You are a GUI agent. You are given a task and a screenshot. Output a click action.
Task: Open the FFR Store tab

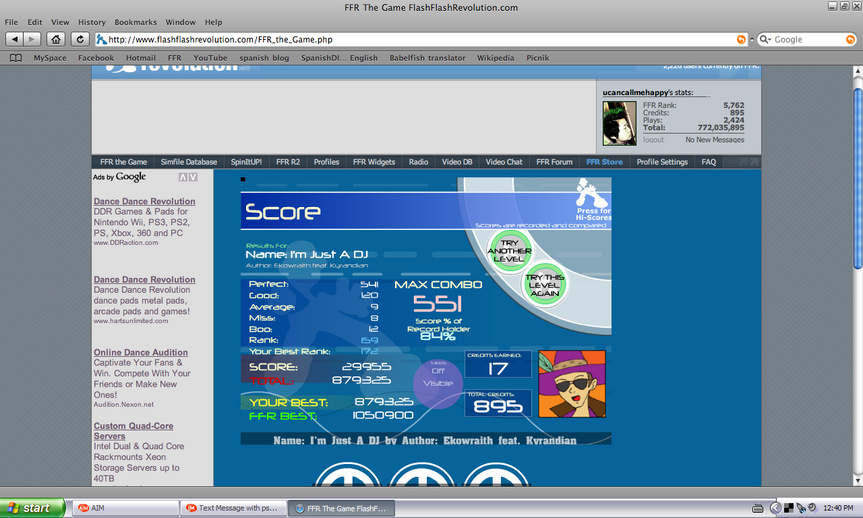[x=604, y=162]
